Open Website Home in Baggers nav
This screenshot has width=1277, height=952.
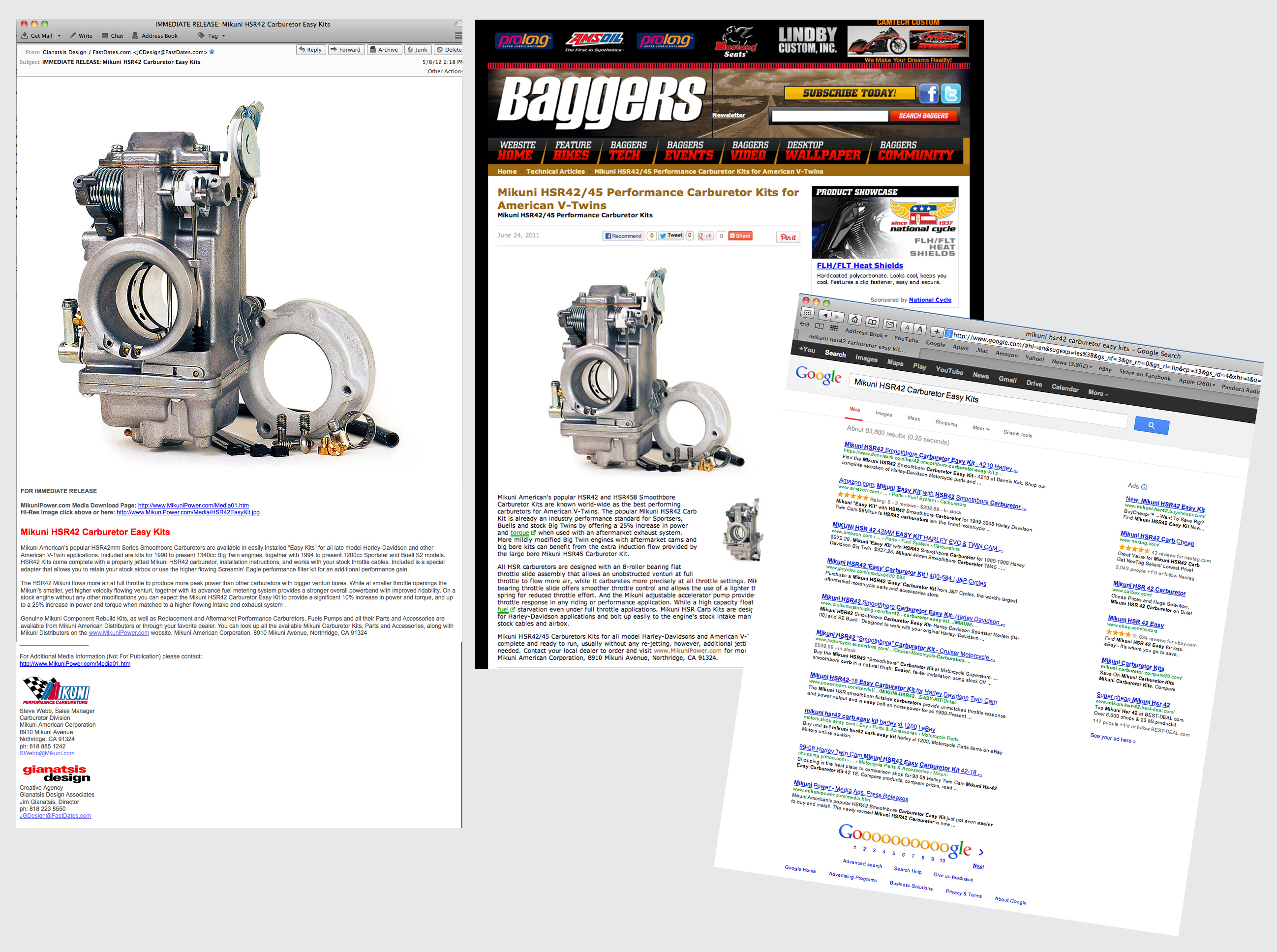517,150
